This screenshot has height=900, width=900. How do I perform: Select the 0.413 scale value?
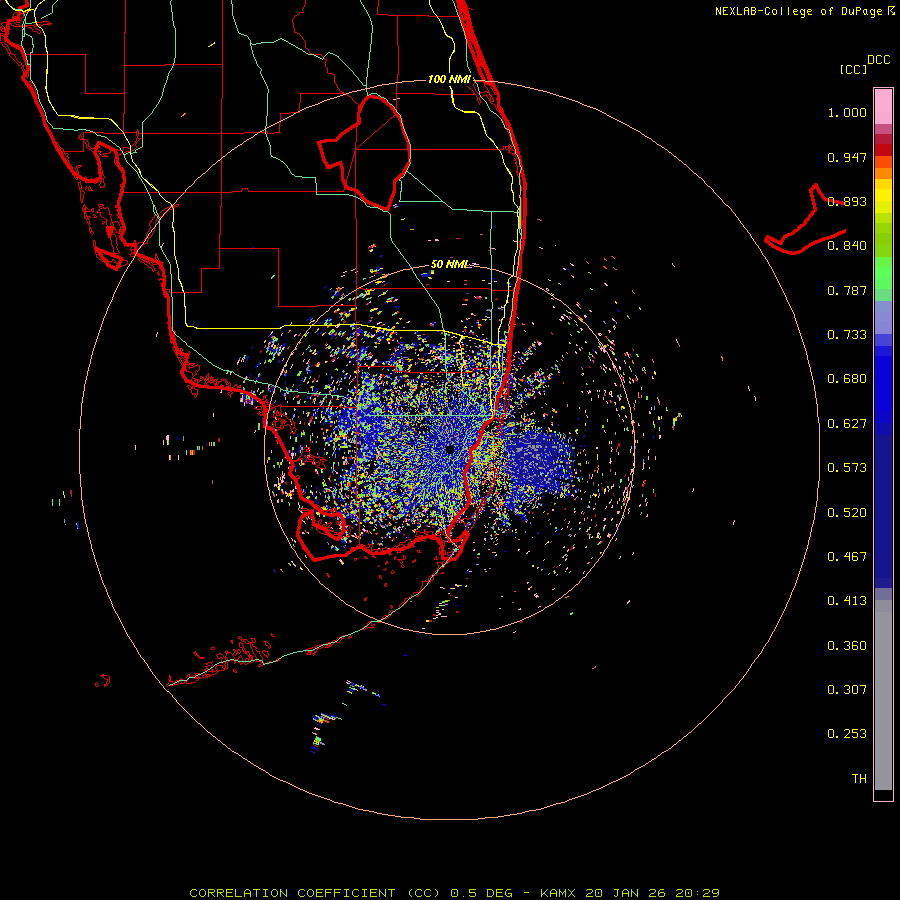point(847,601)
